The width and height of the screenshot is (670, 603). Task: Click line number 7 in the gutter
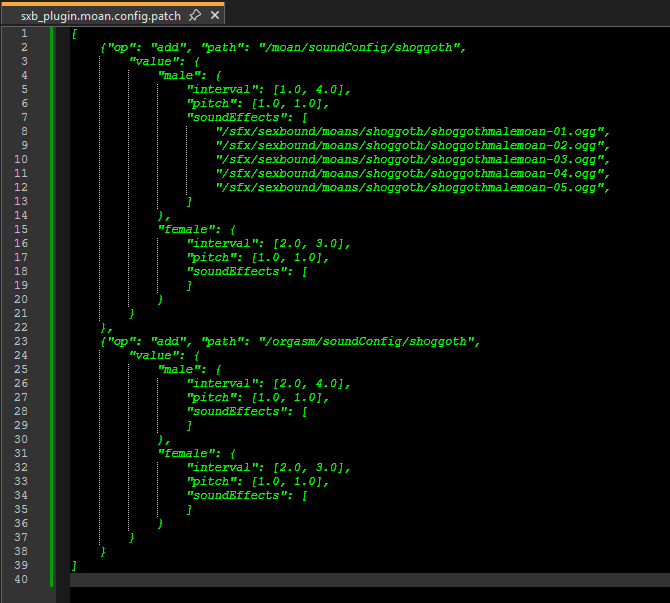(x=24, y=117)
